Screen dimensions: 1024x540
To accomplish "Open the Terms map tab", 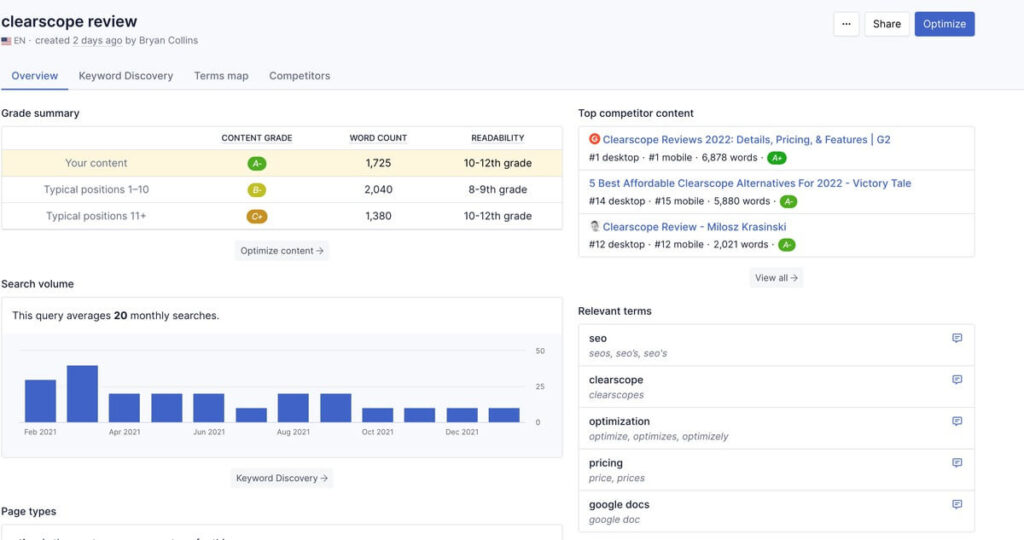I will pos(221,76).
